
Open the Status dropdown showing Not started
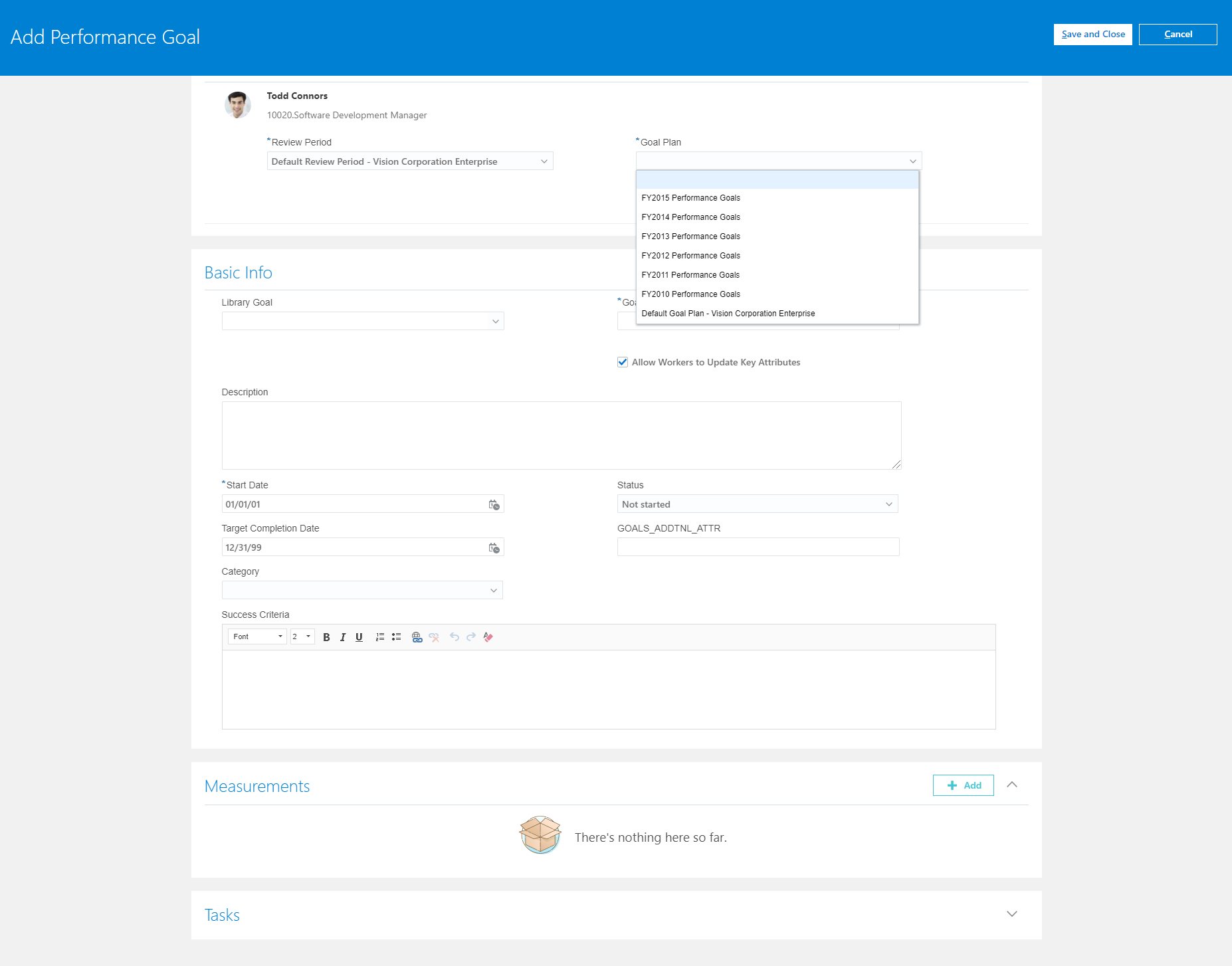pos(888,504)
